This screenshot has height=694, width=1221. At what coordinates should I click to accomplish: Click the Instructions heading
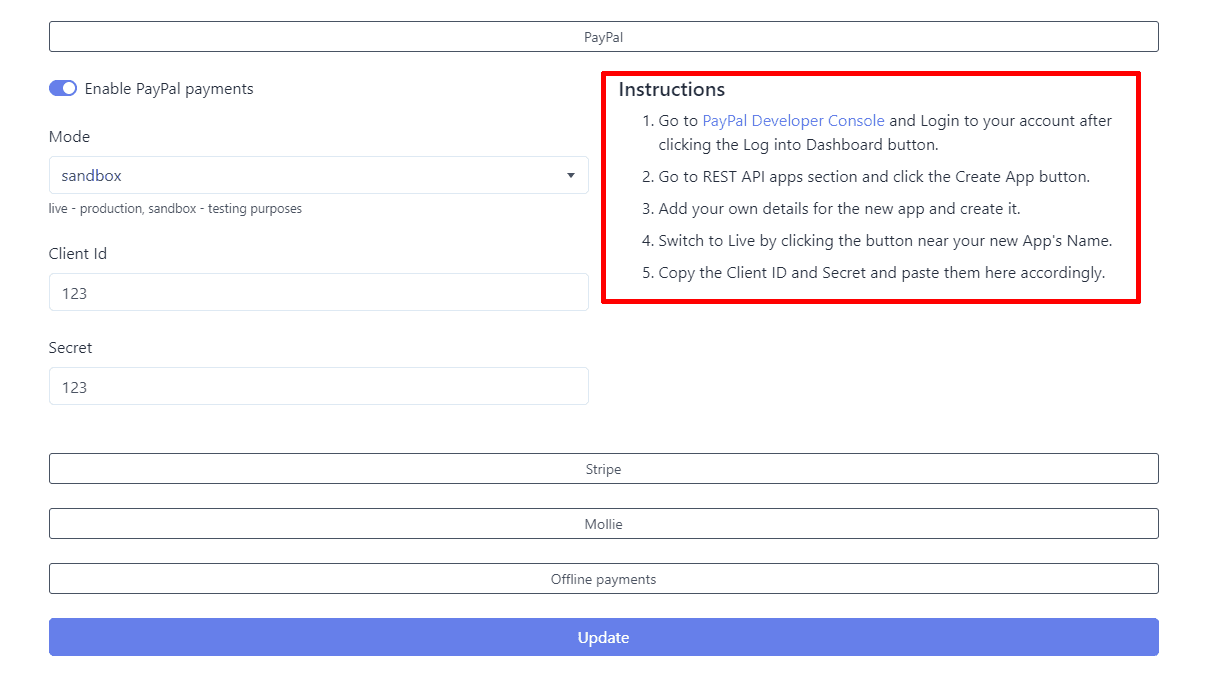coord(671,90)
